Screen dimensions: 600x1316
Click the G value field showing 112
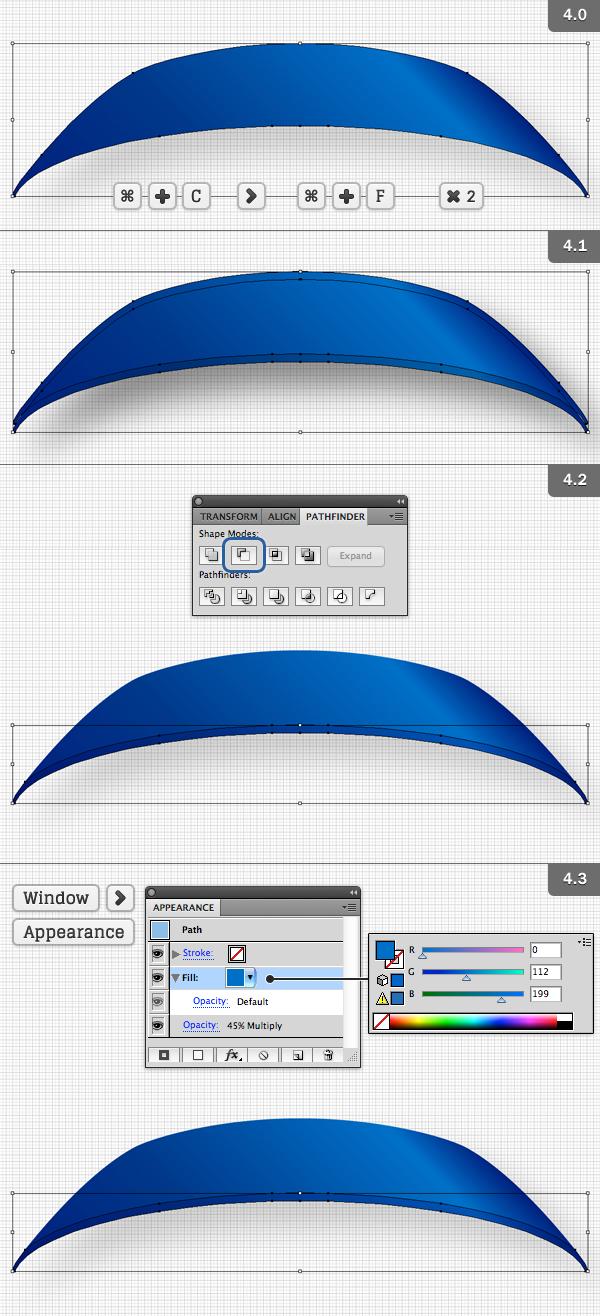click(x=546, y=972)
